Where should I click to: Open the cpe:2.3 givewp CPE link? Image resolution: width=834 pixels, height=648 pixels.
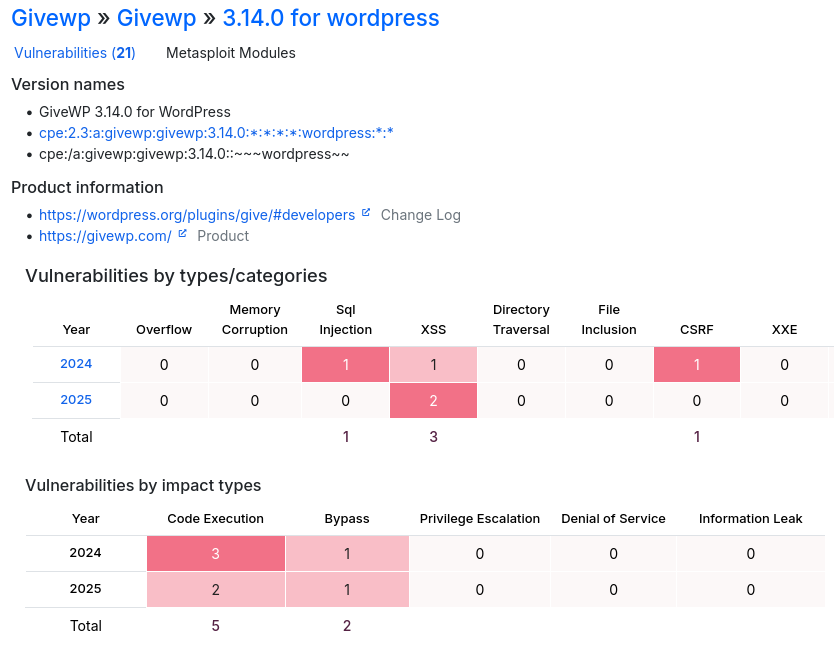216,133
